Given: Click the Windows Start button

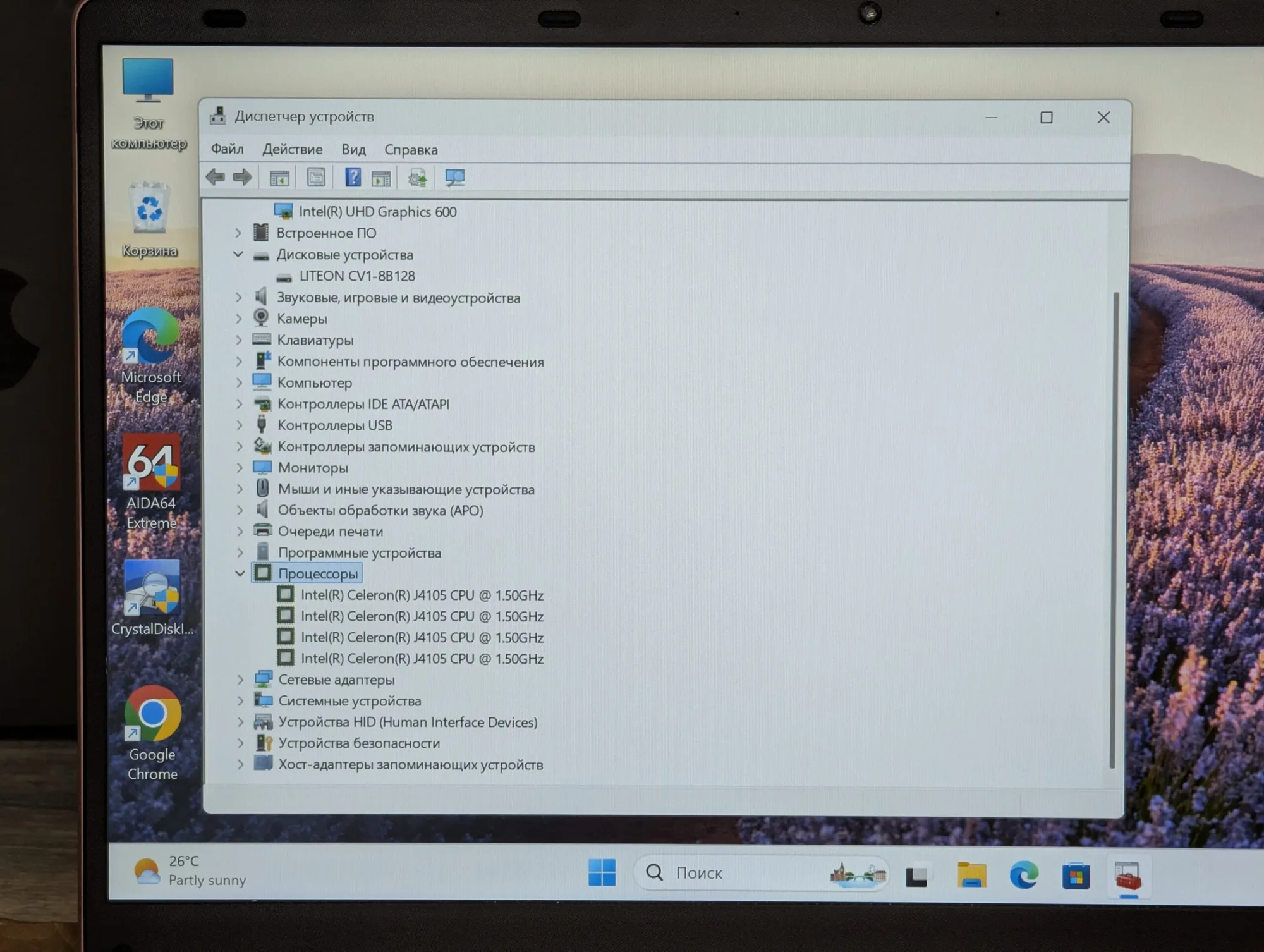Looking at the screenshot, I should click(x=602, y=873).
